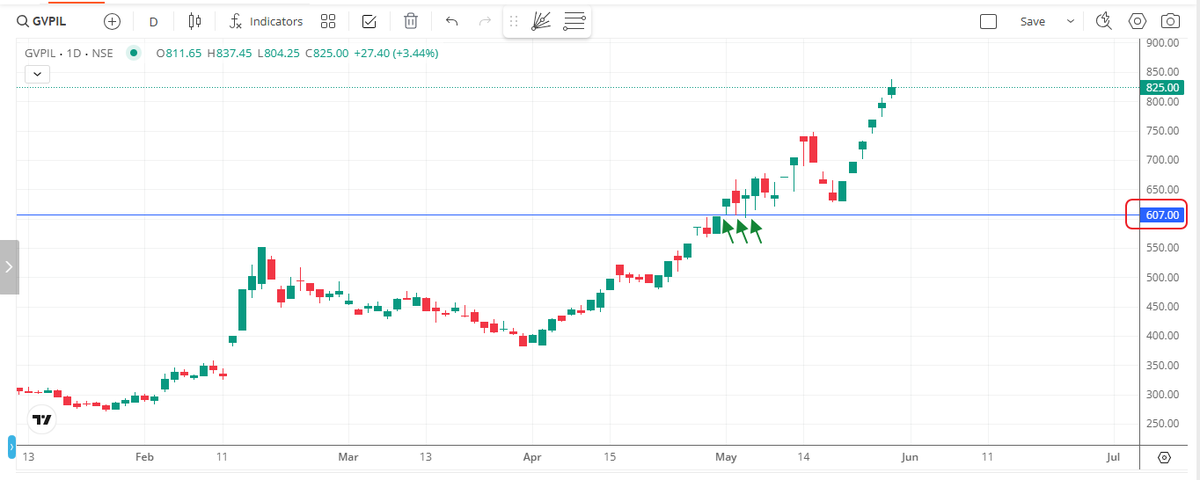
Task: Open chart settings hexagon icon
Action: pos(1137,21)
